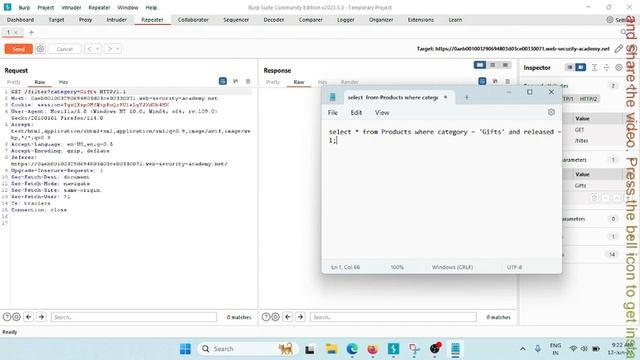The width and height of the screenshot is (640, 360).
Task: Open Request editor options menu icon
Action: click(248, 81)
